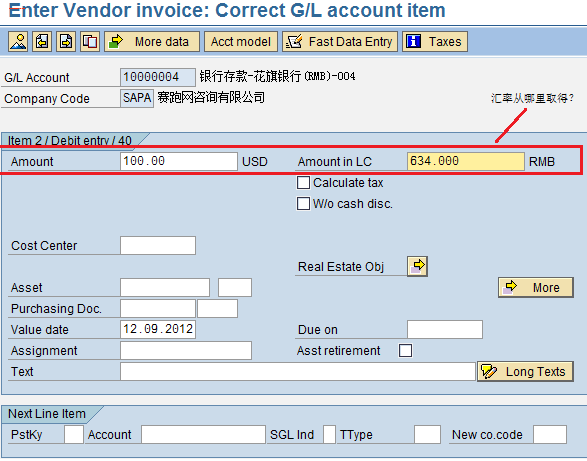Screen dimensions: 587x461
Task: Open More data toolbar button
Action: [152, 41]
